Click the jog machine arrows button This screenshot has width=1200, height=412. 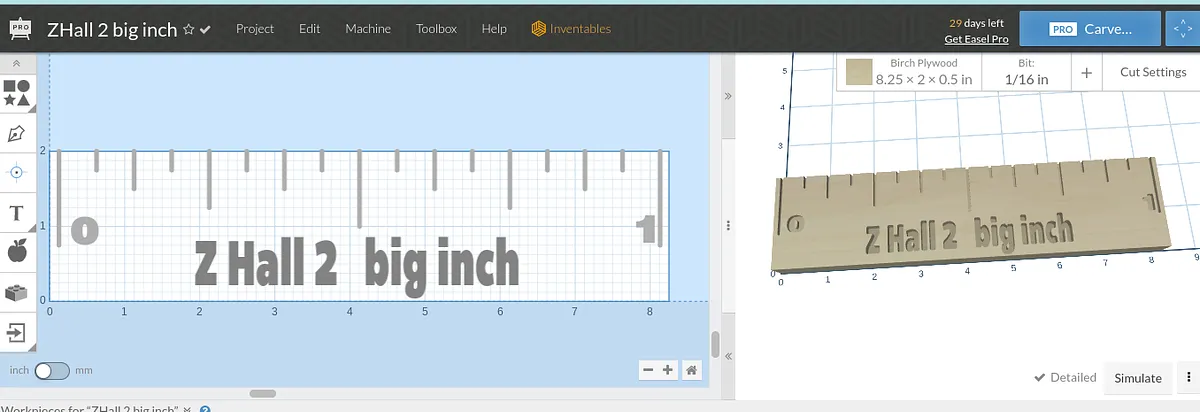(1183, 30)
